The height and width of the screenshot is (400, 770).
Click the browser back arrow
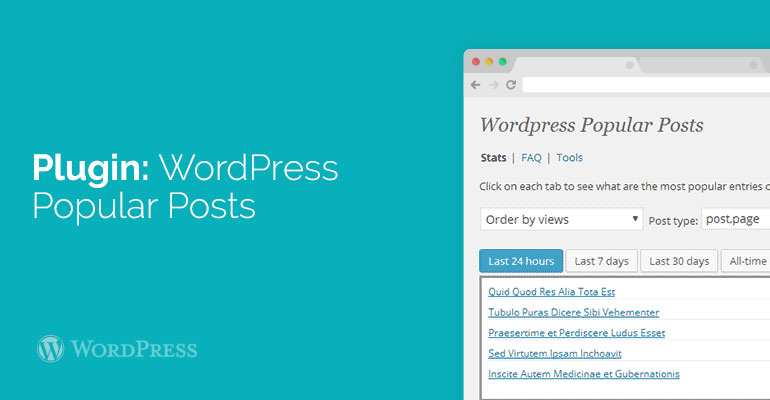(476, 85)
